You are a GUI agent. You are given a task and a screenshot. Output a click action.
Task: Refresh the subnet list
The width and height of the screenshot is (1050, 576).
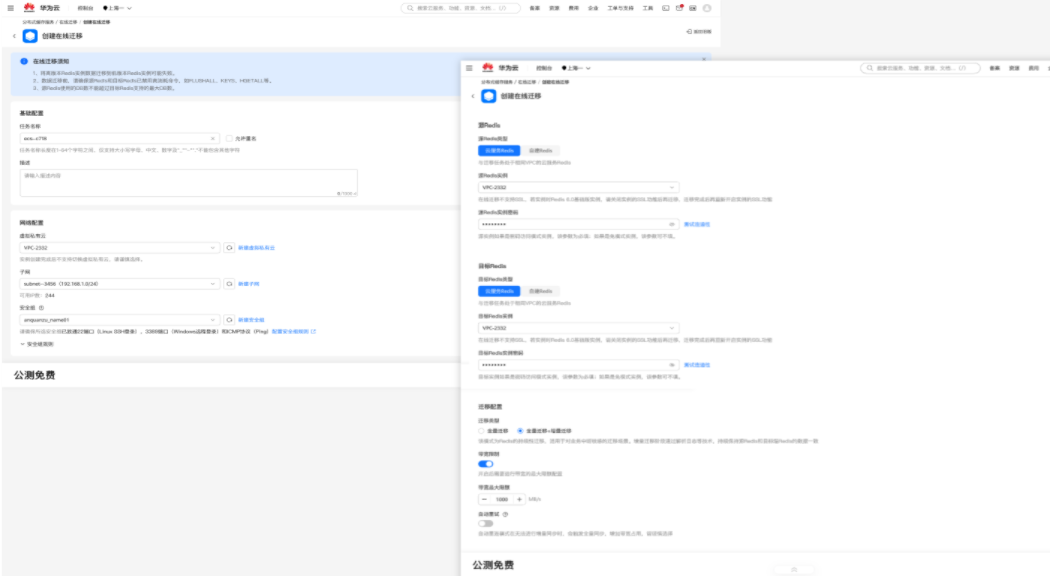(229, 284)
